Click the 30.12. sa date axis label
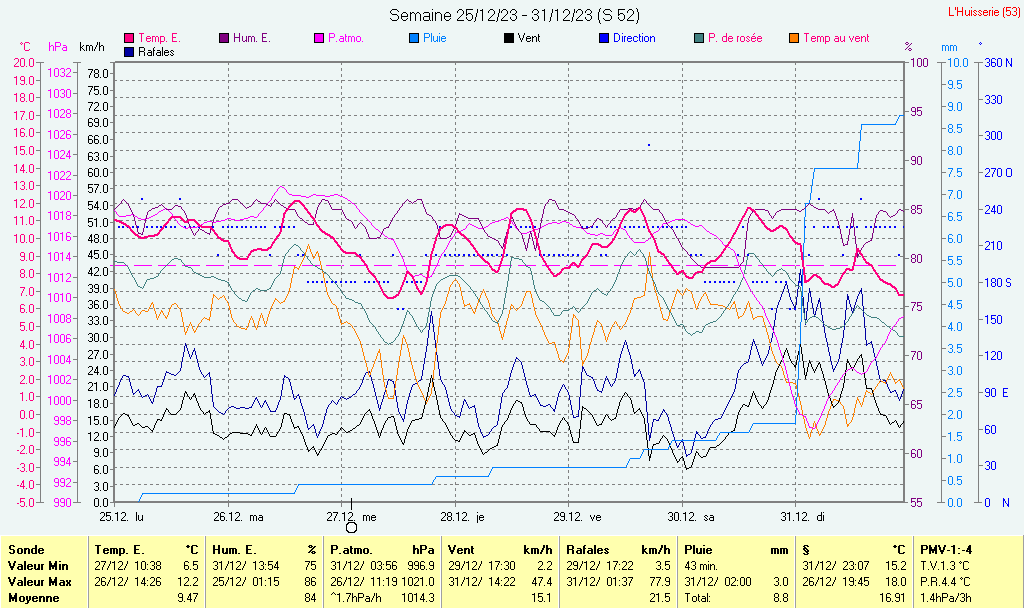 pos(691,517)
